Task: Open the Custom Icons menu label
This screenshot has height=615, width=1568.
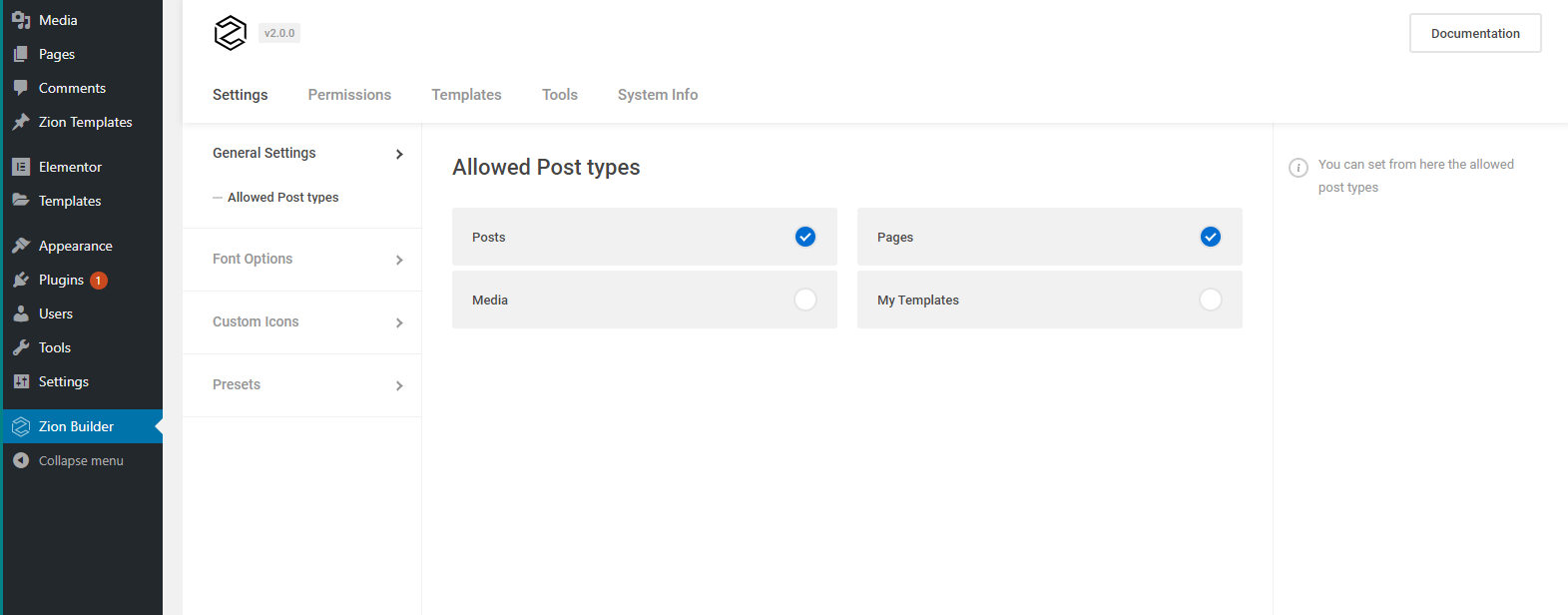Action: (256, 321)
